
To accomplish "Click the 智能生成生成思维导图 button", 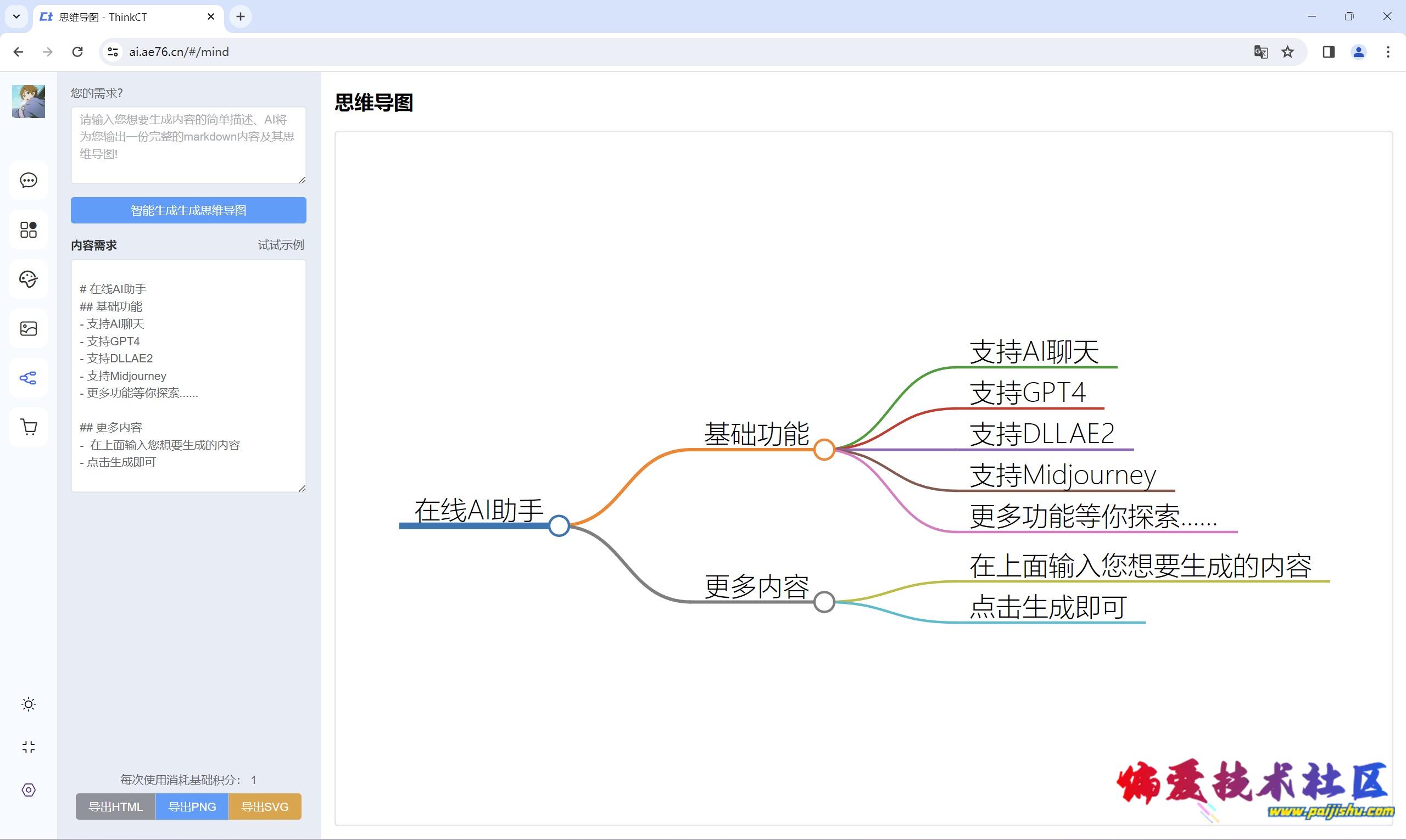I will pyautogui.click(x=188, y=210).
